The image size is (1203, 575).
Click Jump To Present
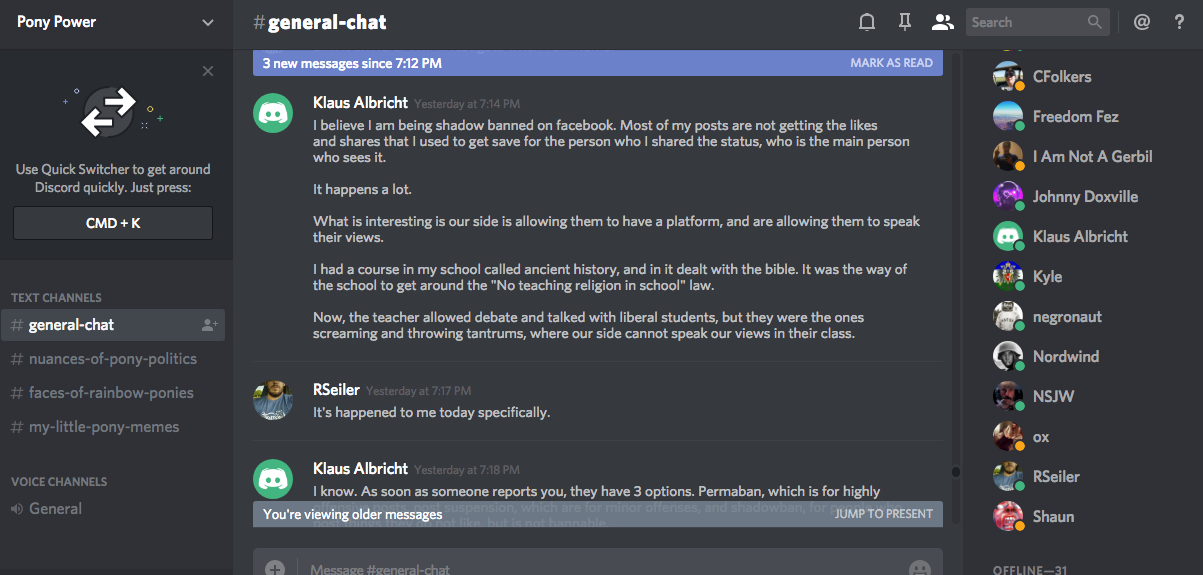884,514
